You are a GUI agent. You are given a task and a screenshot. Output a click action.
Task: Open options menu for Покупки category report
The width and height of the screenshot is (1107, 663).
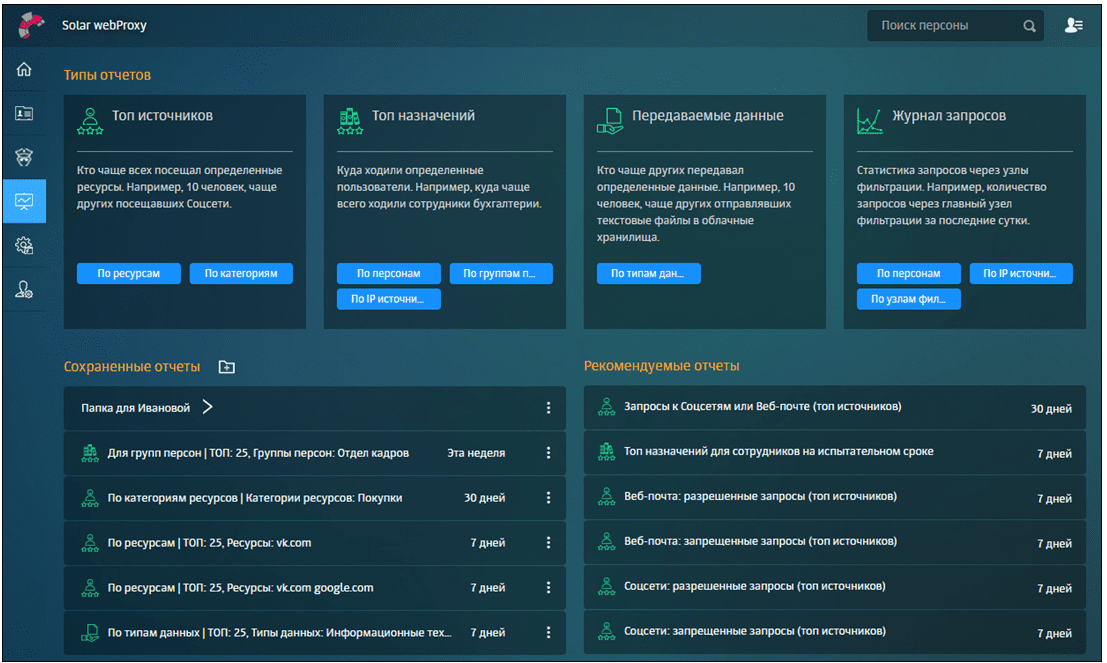click(x=548, y=498)
